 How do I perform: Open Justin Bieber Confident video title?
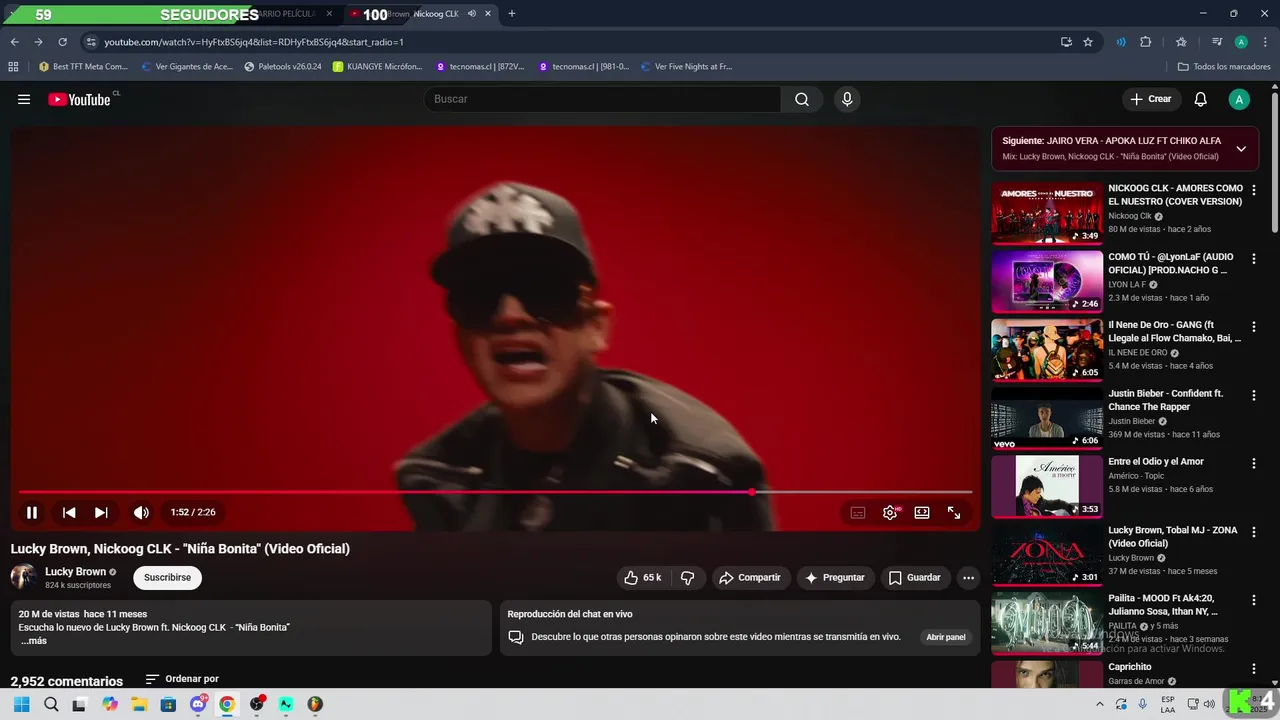pyautogui.click(x=1166, y=400)
